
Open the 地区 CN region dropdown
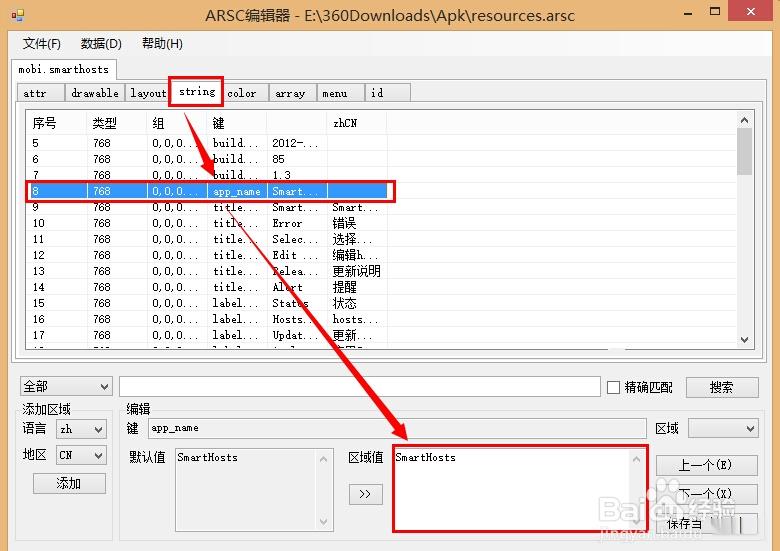click(81, 455)
